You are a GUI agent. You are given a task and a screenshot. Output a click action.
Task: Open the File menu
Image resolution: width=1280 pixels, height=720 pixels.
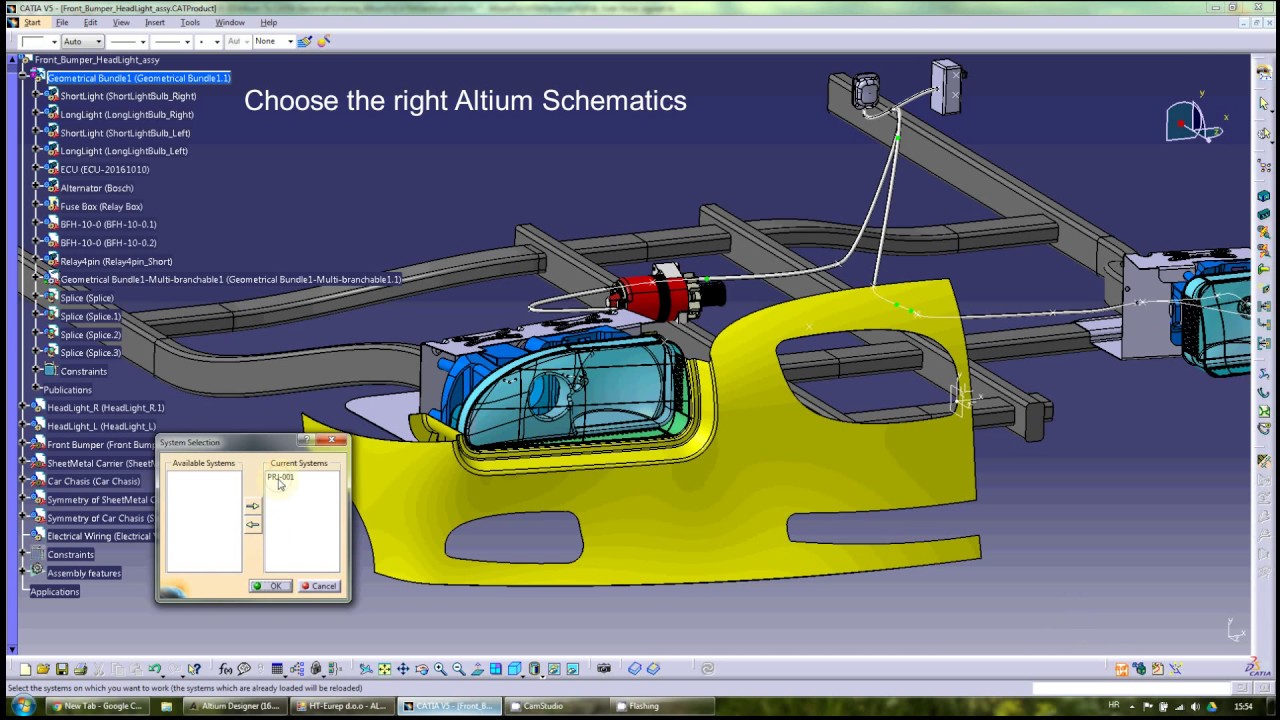(x=62, y=22)
